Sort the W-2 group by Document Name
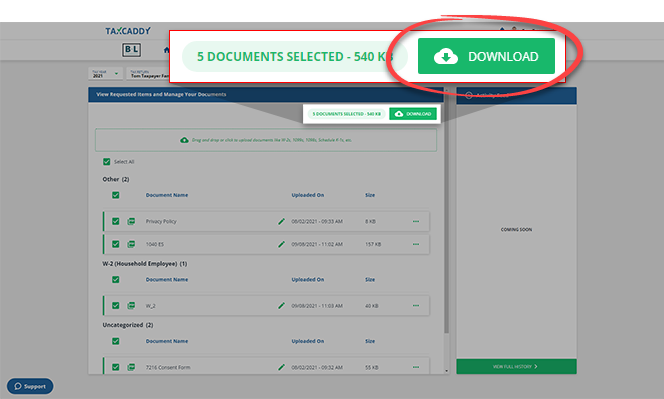 click(167, 280)
